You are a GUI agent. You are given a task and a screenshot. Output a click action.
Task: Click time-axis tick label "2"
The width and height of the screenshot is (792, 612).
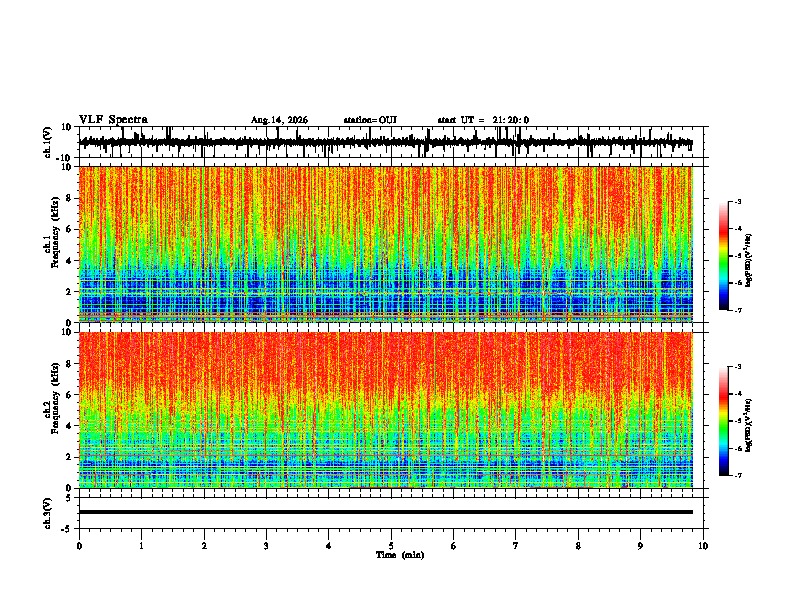pyautogui.click(x=204, y=546)
